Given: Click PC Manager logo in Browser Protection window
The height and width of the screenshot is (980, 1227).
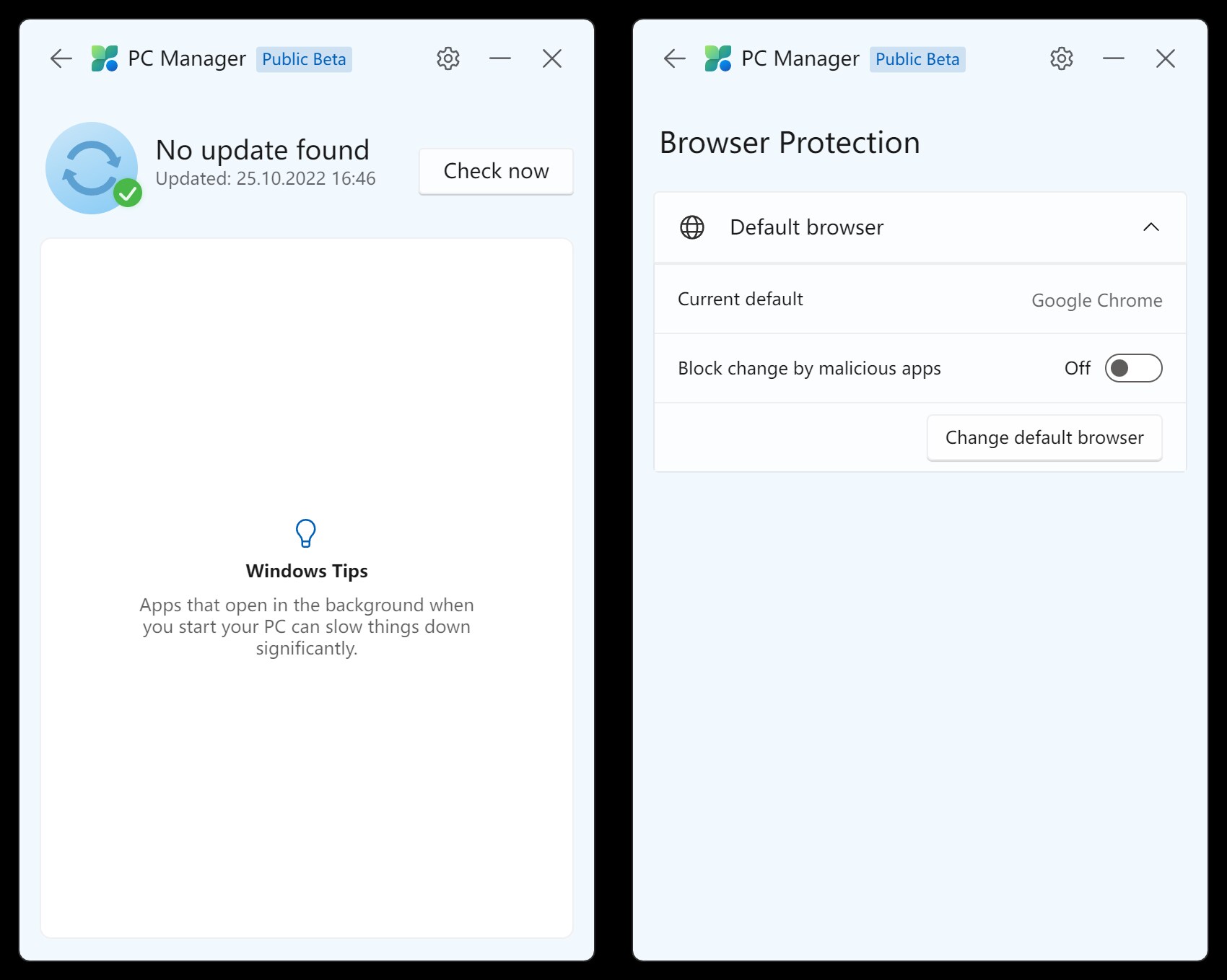Looking at the screenshot, I should (x=718, y=58).
